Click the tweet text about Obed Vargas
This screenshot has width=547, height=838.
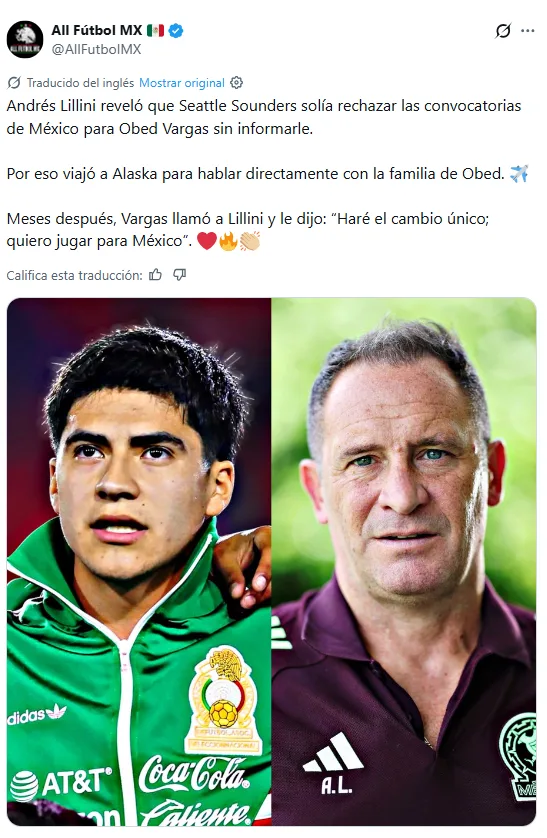pos(264,173)
